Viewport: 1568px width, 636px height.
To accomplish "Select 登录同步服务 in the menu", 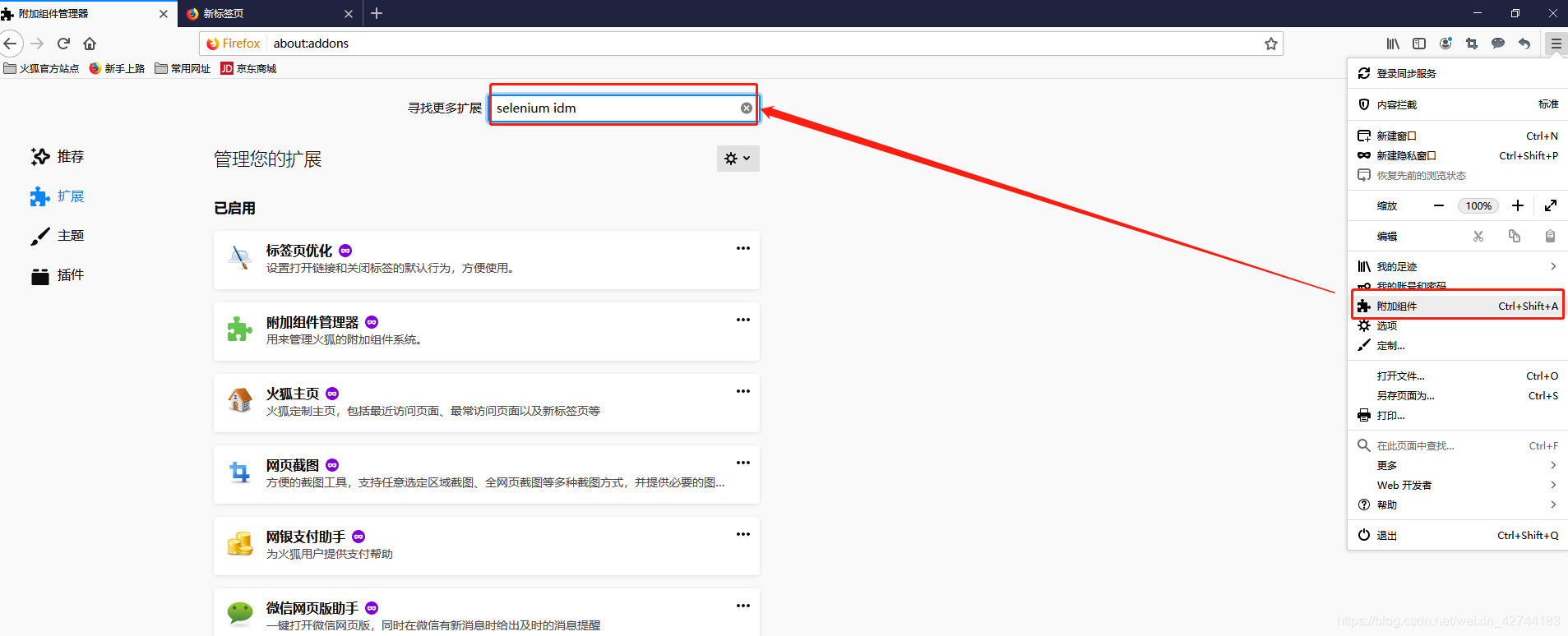I will [x=1458, y=73].
